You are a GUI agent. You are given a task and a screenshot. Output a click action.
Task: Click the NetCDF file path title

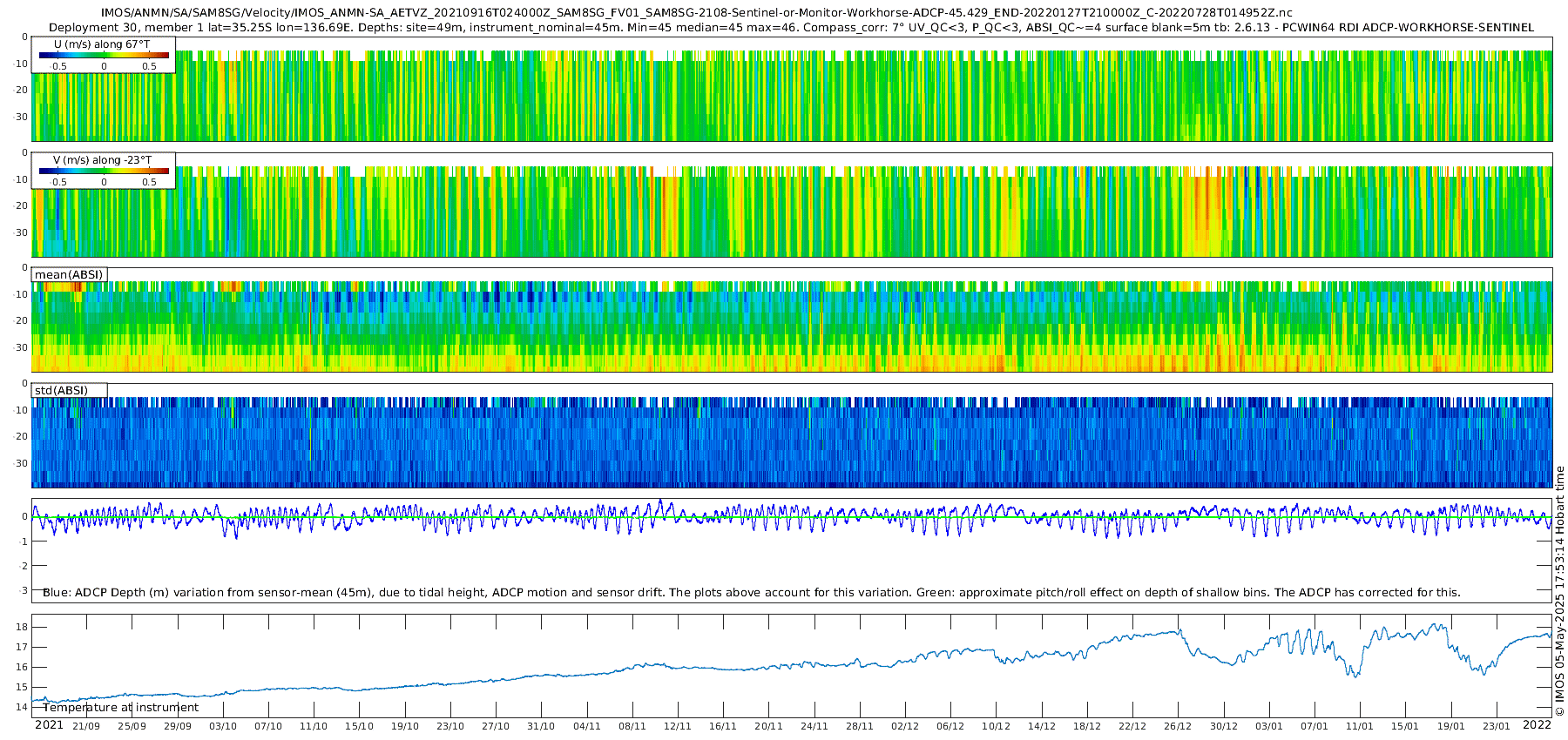[696, 13]
